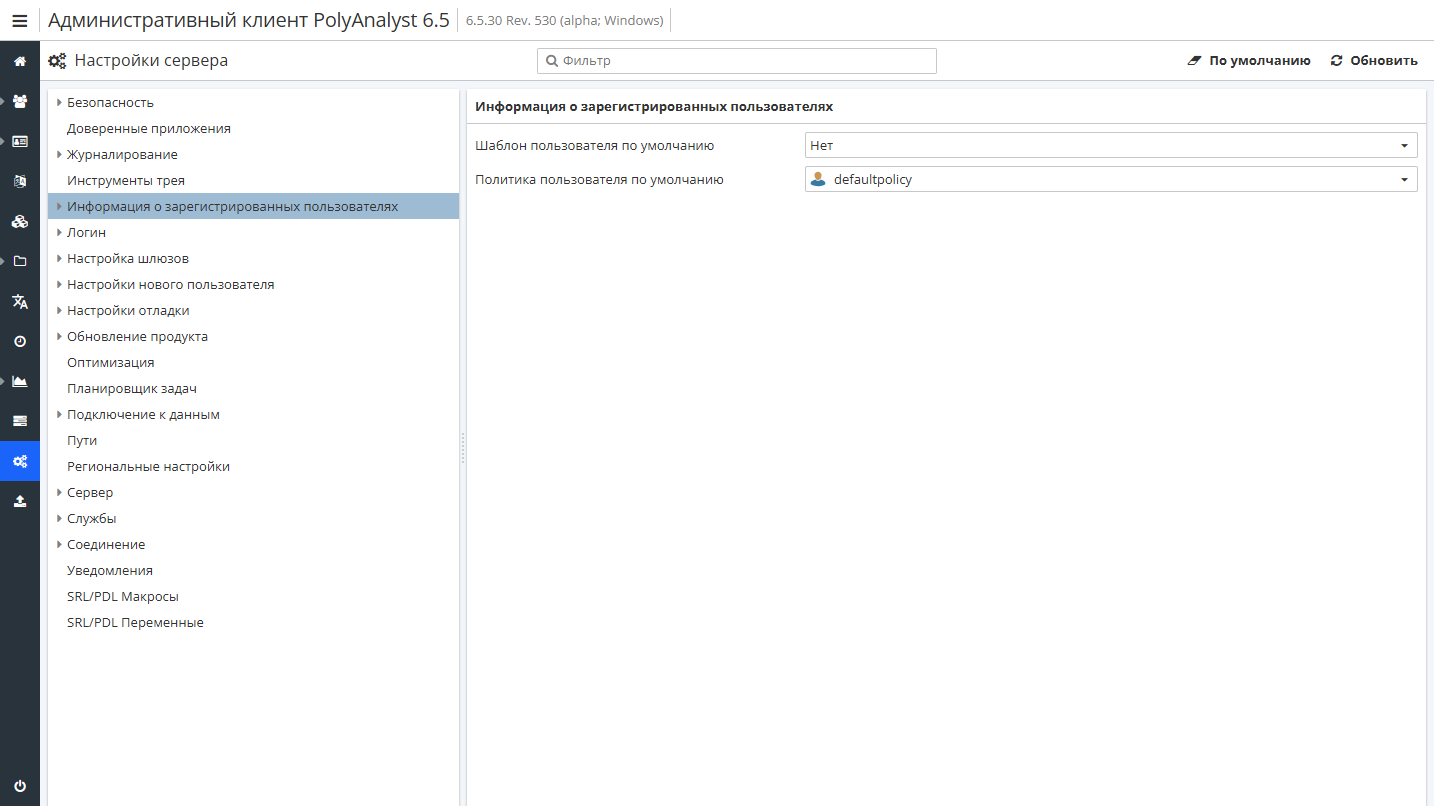Click the gears icon beside Настройки сервера title

coord(58,61)
